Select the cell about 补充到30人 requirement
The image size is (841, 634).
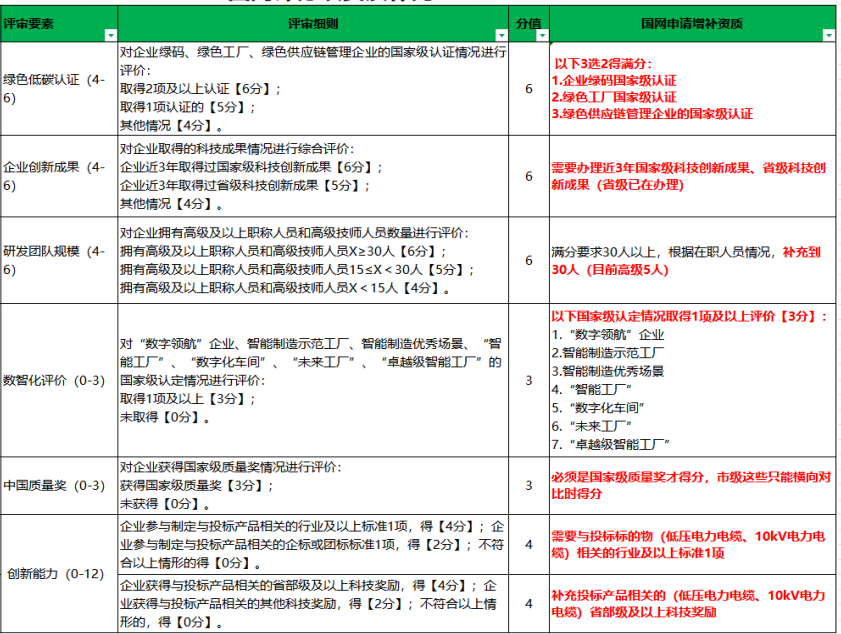point(690,260)
